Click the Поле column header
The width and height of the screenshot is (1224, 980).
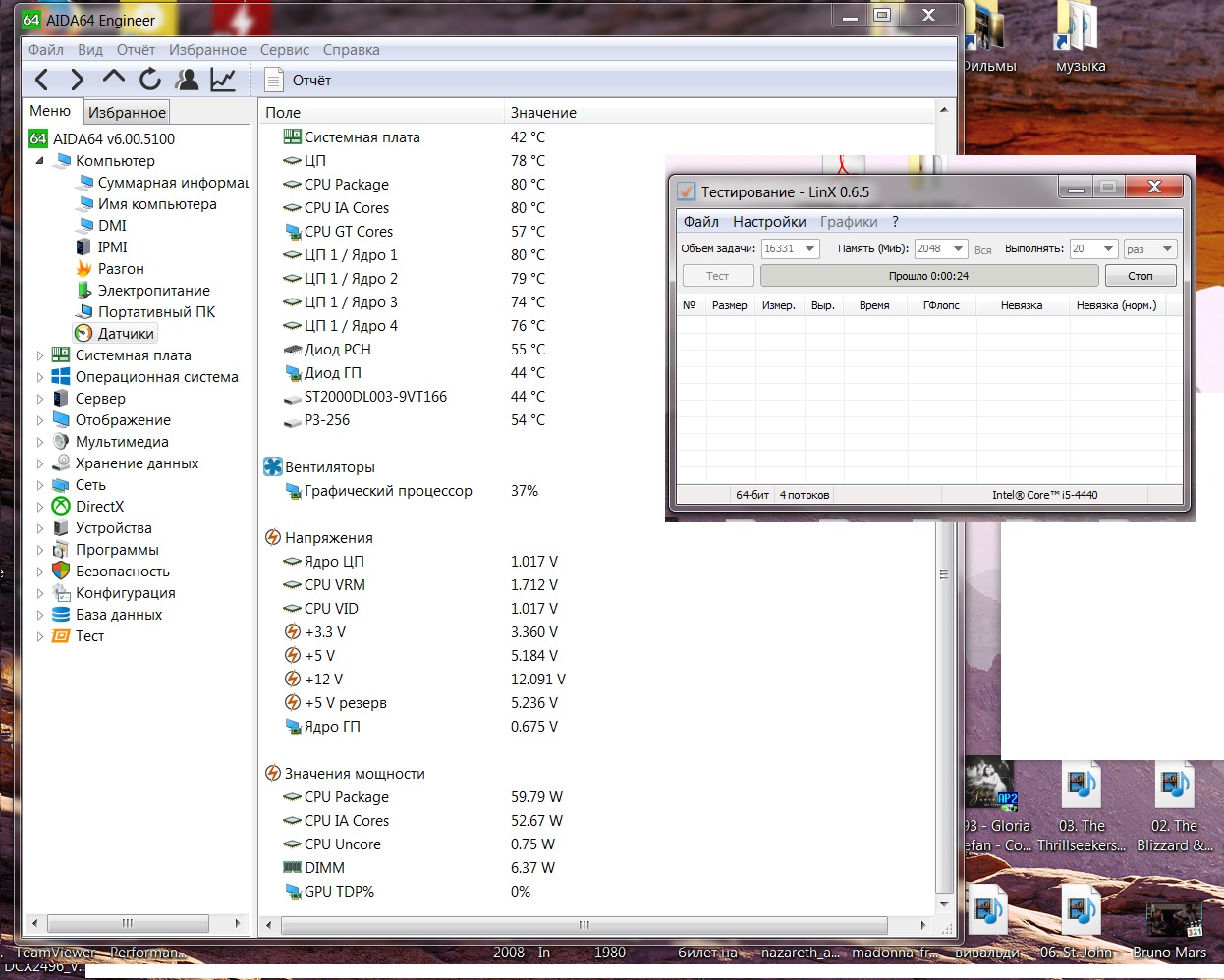(381, 112)
